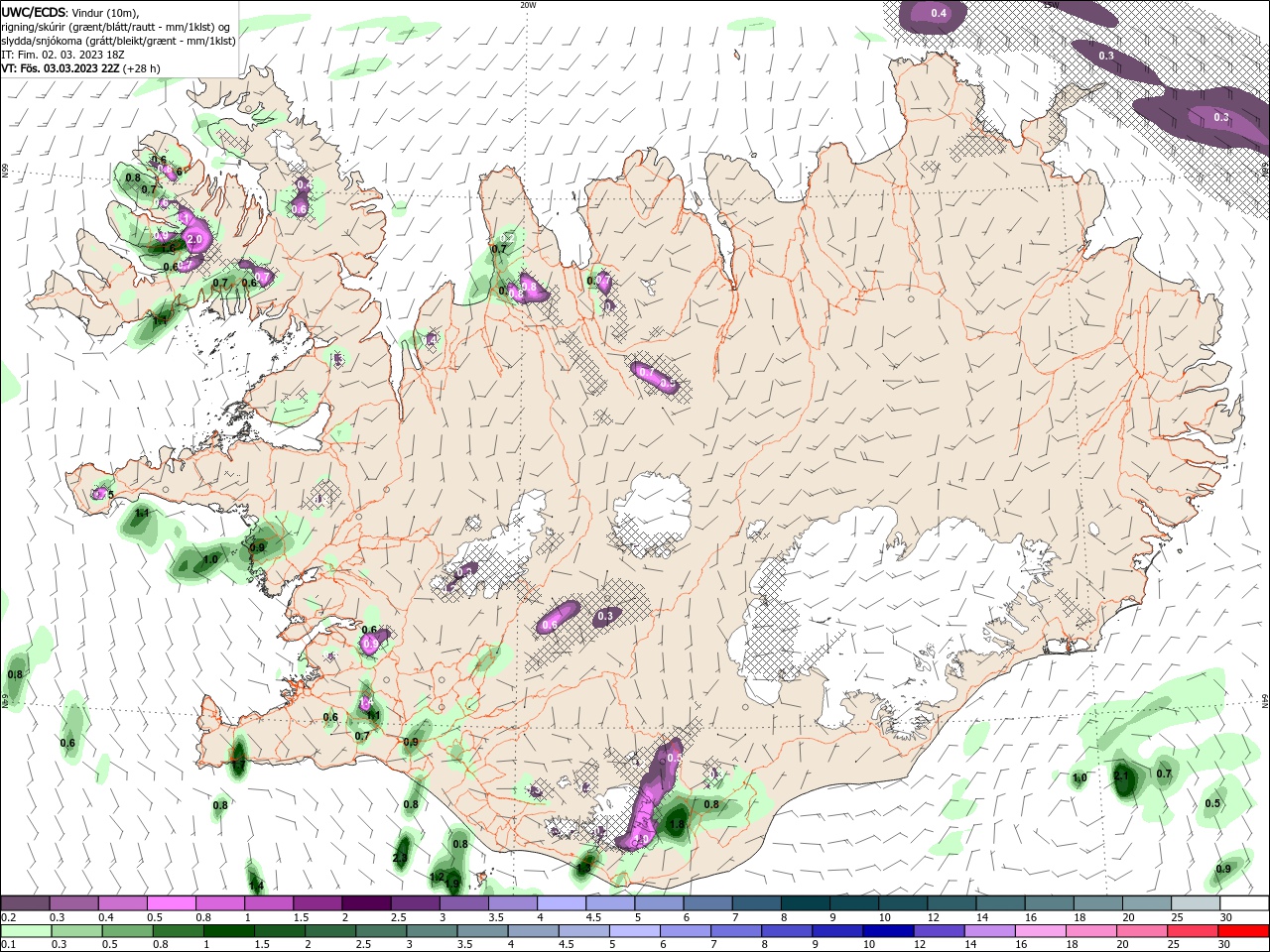Click the bright red 30 mm rain swatch
Viewport: 1270px width, 952px height.
(x=1244, y=931)
